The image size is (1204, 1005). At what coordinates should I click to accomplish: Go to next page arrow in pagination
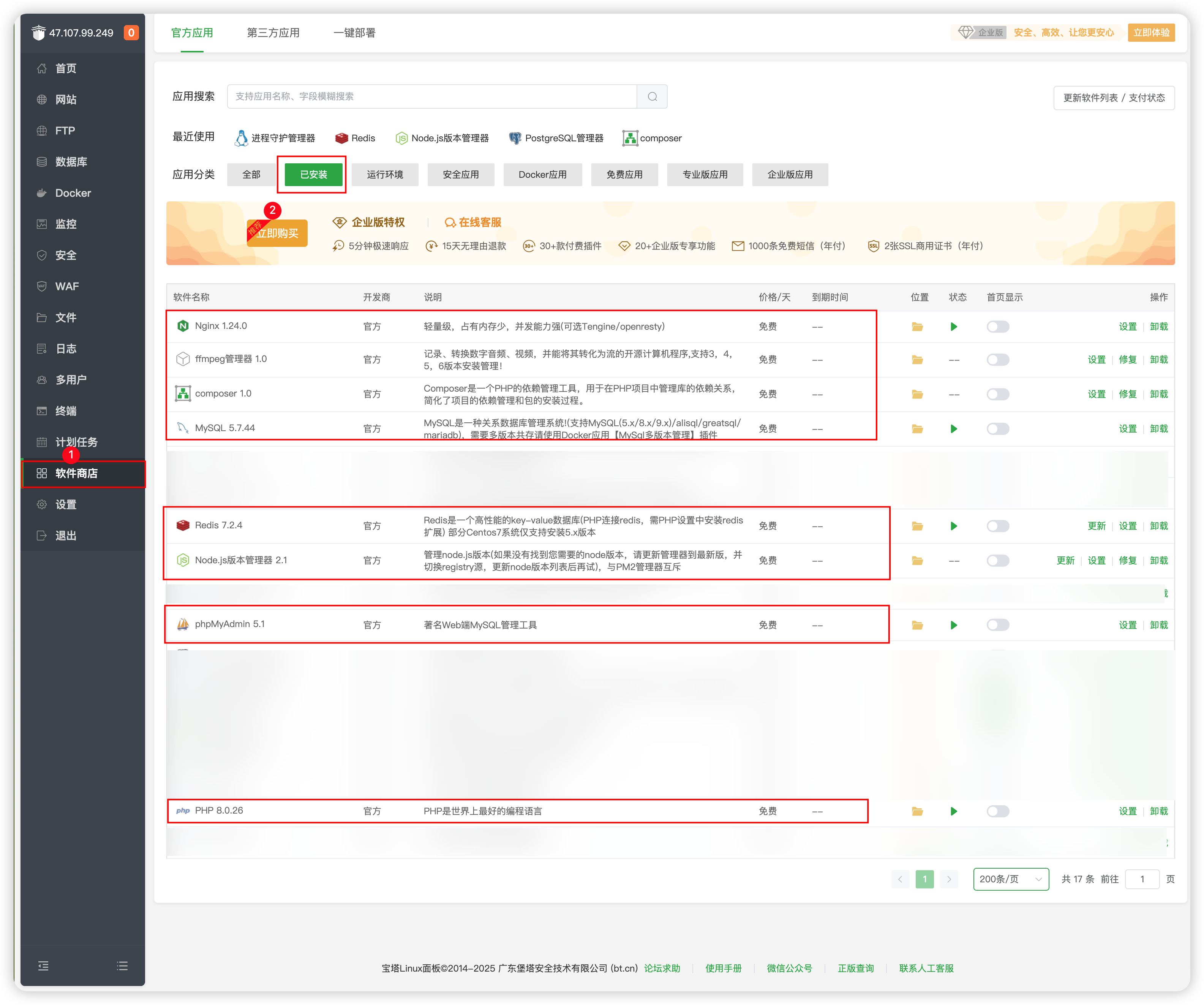pyautogui.click(x=949, y=879)
